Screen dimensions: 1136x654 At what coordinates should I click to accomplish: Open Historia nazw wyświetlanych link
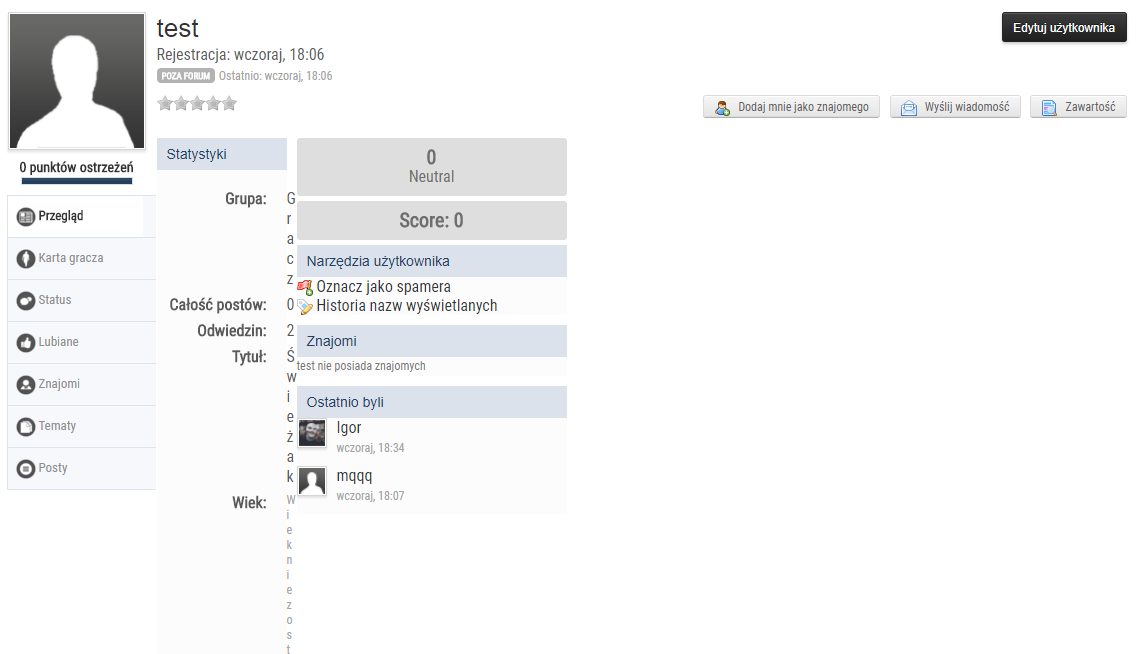pos(406,306)
